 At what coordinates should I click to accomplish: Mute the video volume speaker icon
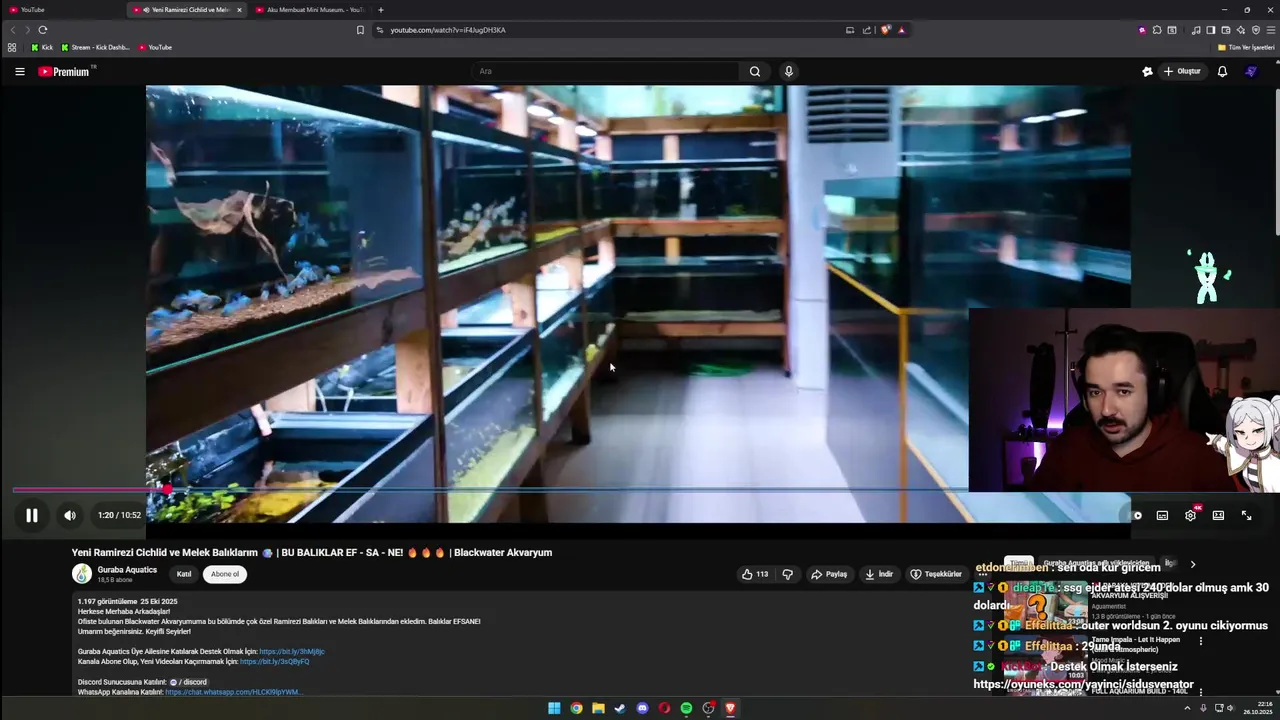click(70, 515)
